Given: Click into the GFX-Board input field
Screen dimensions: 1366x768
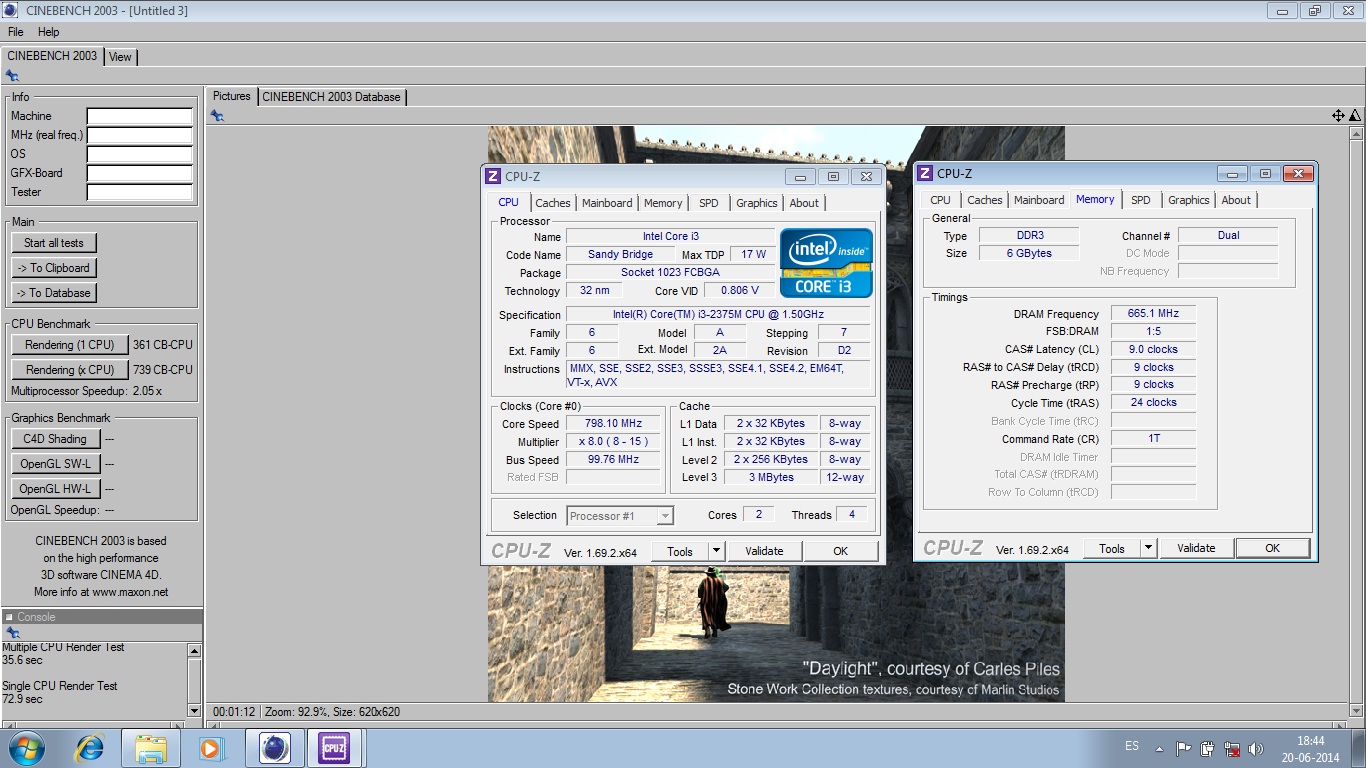Looking at the screenshot, I should pyautogui.click(x=139, y=174).
